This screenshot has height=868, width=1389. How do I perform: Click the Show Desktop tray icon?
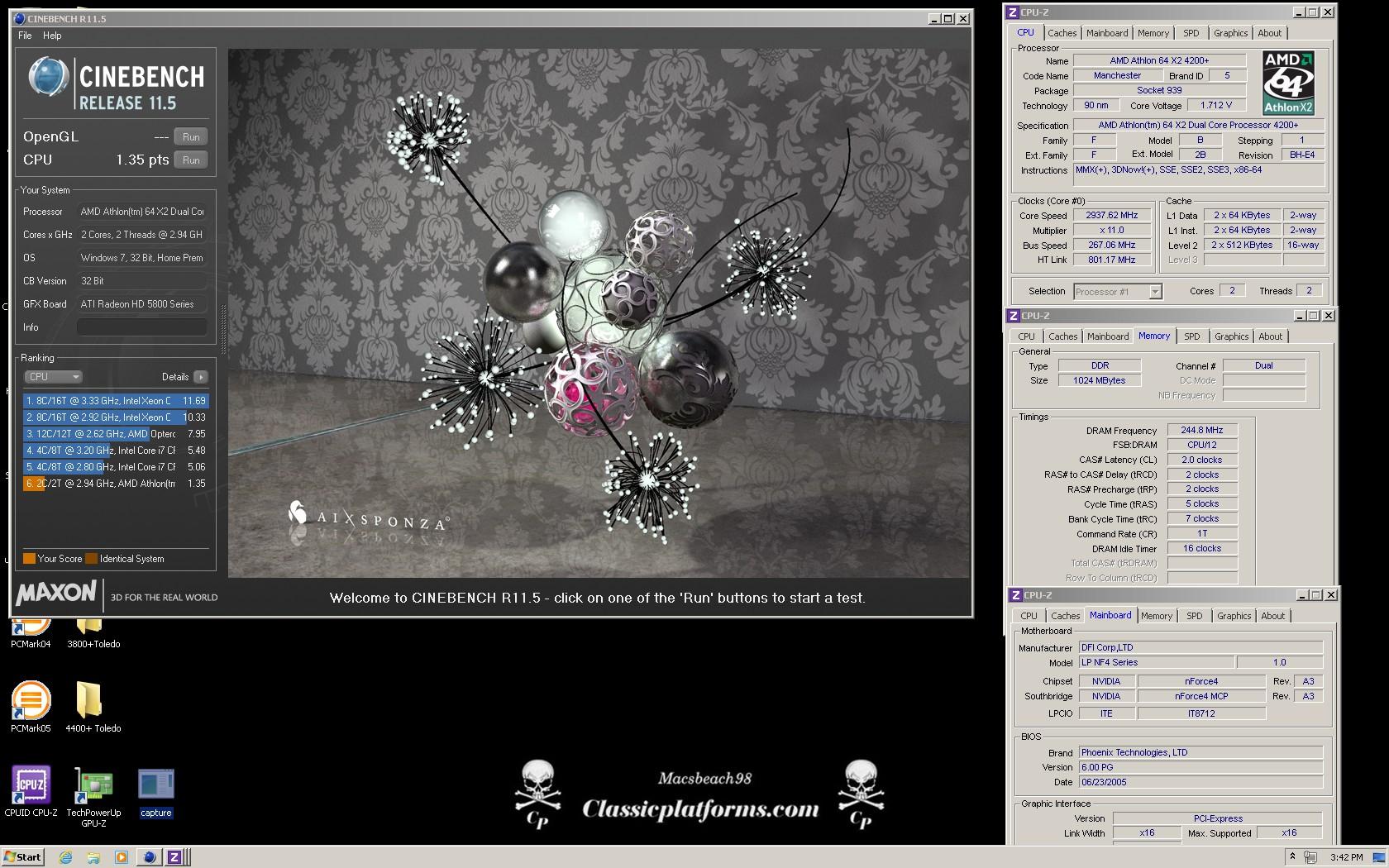(1378, 857)
